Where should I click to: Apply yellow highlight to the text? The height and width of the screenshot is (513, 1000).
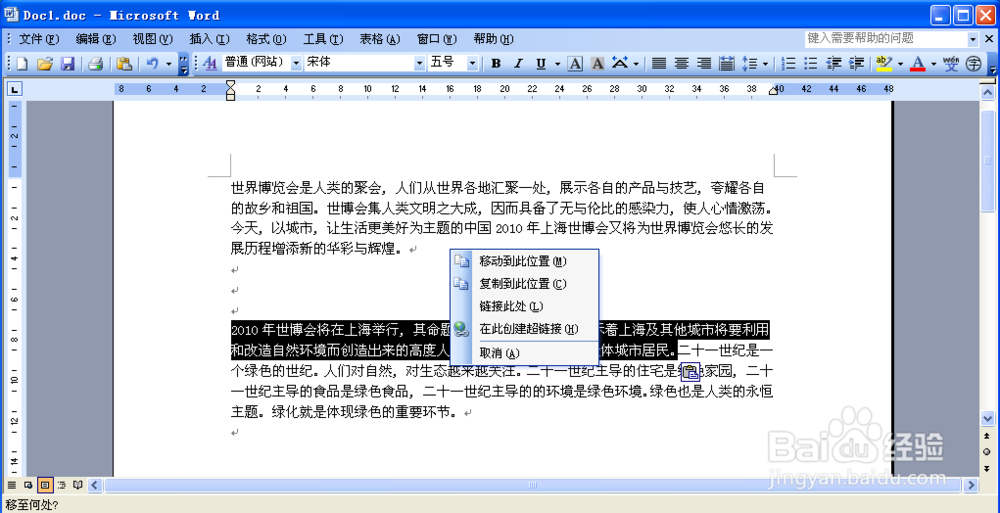pyautogui.click(x=884, y=64)
